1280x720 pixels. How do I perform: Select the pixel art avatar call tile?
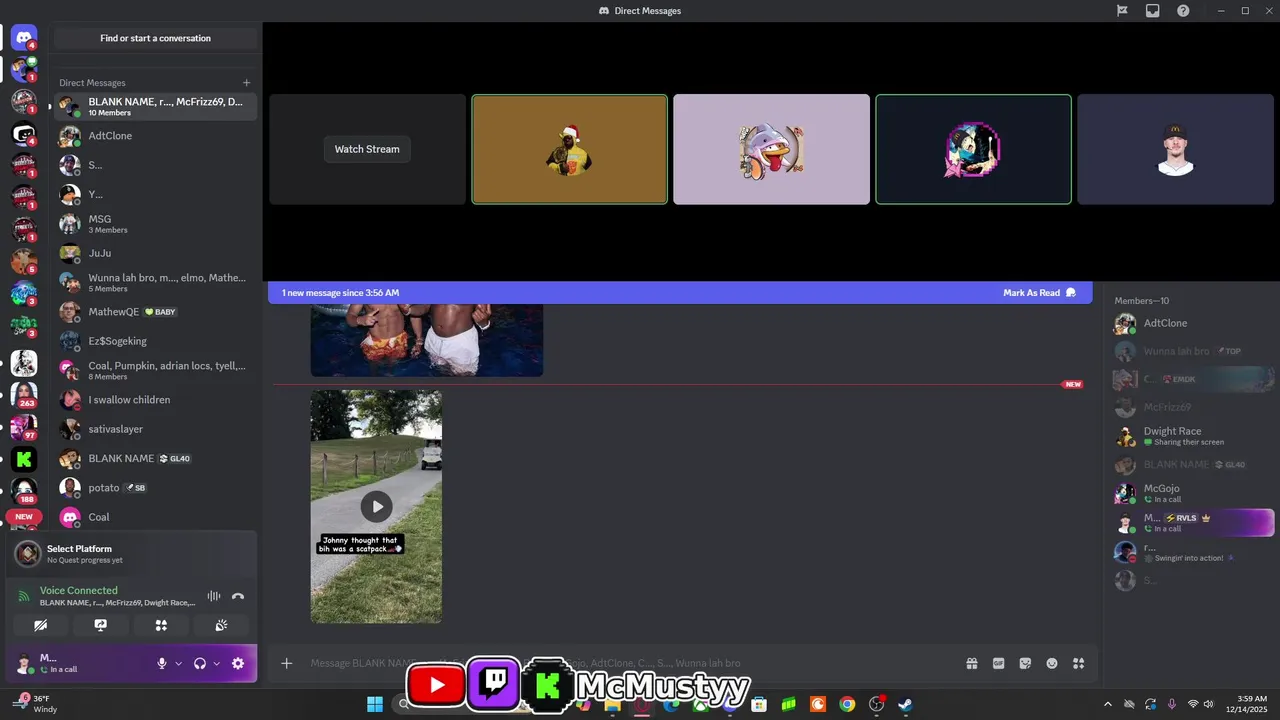(973, 149)
